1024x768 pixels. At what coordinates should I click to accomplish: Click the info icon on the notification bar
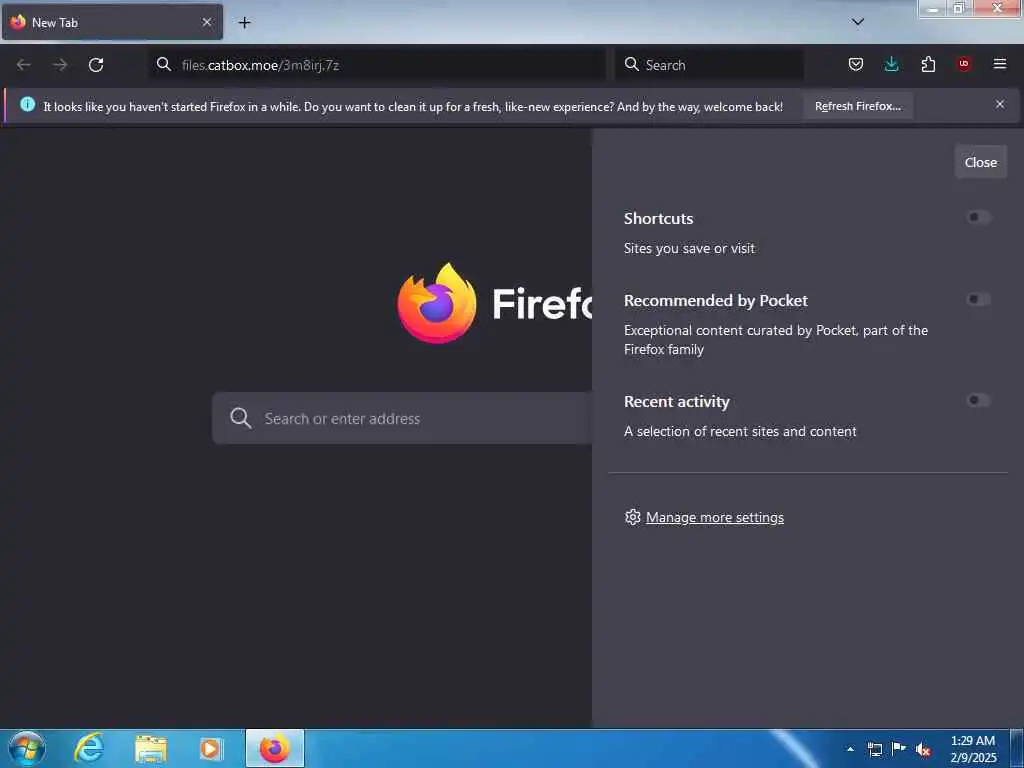27,104
